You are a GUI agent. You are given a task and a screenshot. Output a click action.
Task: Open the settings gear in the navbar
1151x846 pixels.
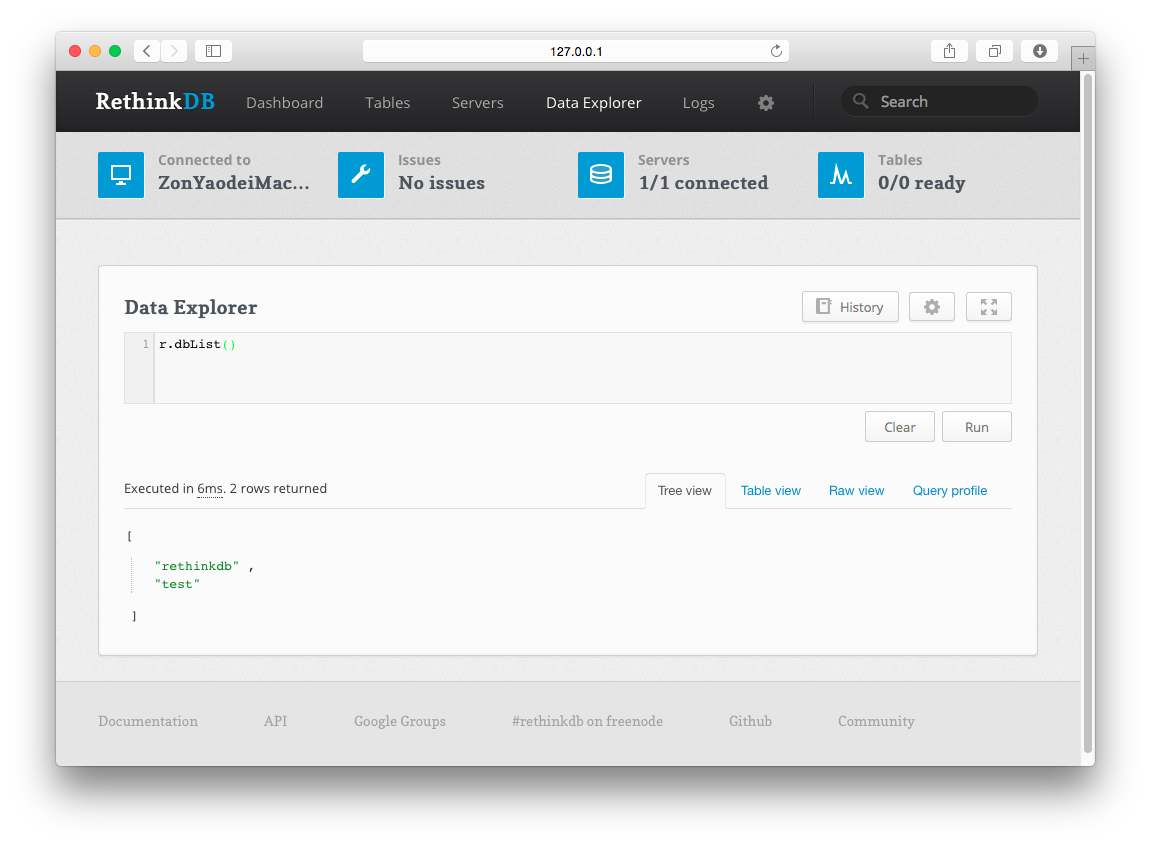766,103
